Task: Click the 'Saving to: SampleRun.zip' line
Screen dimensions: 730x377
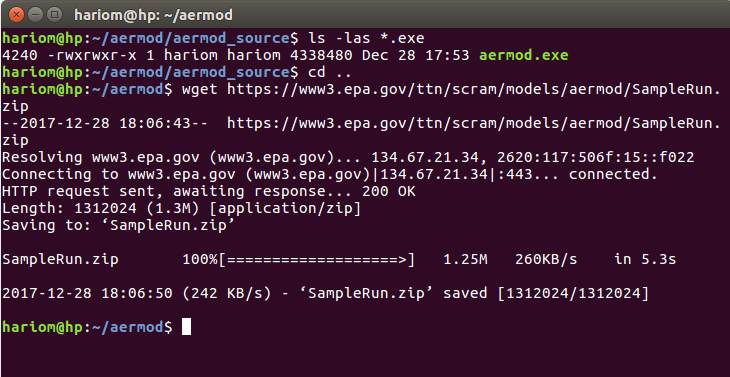Action: pyautogui.click(x=118, y=225)
